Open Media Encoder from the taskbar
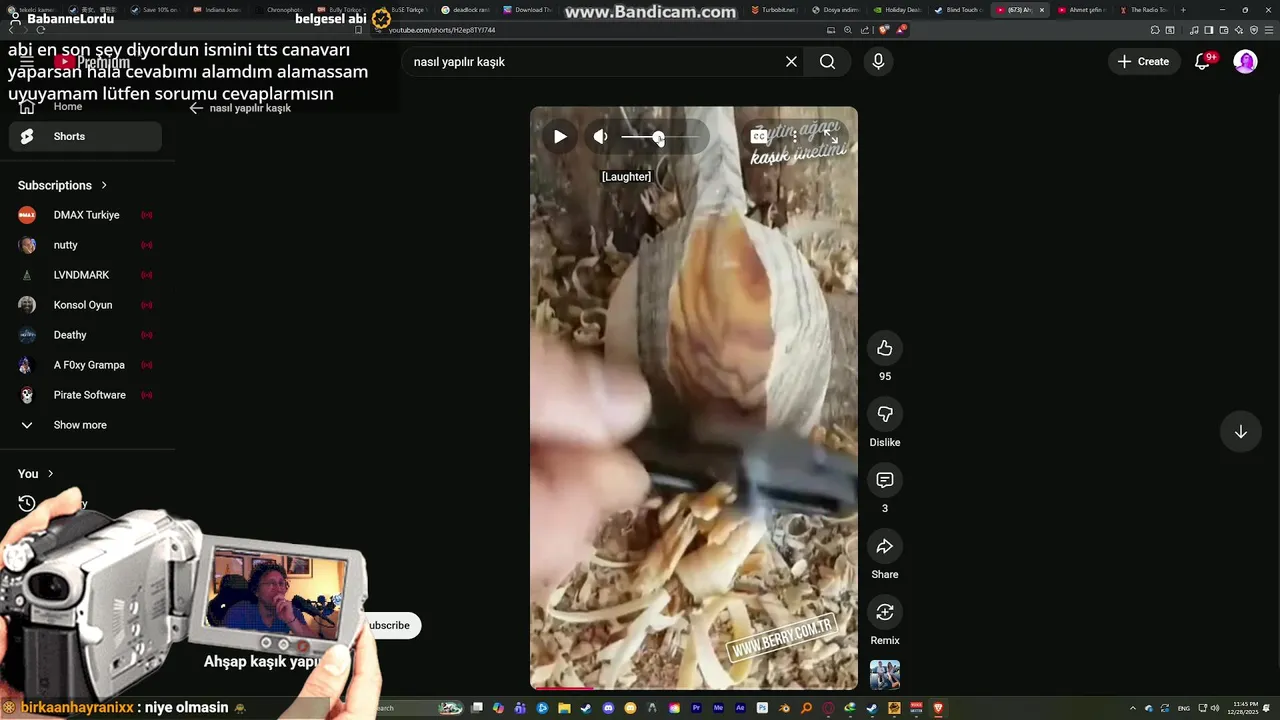The width and height of the screenshot is (1280, 720). (x=719, y=708)
